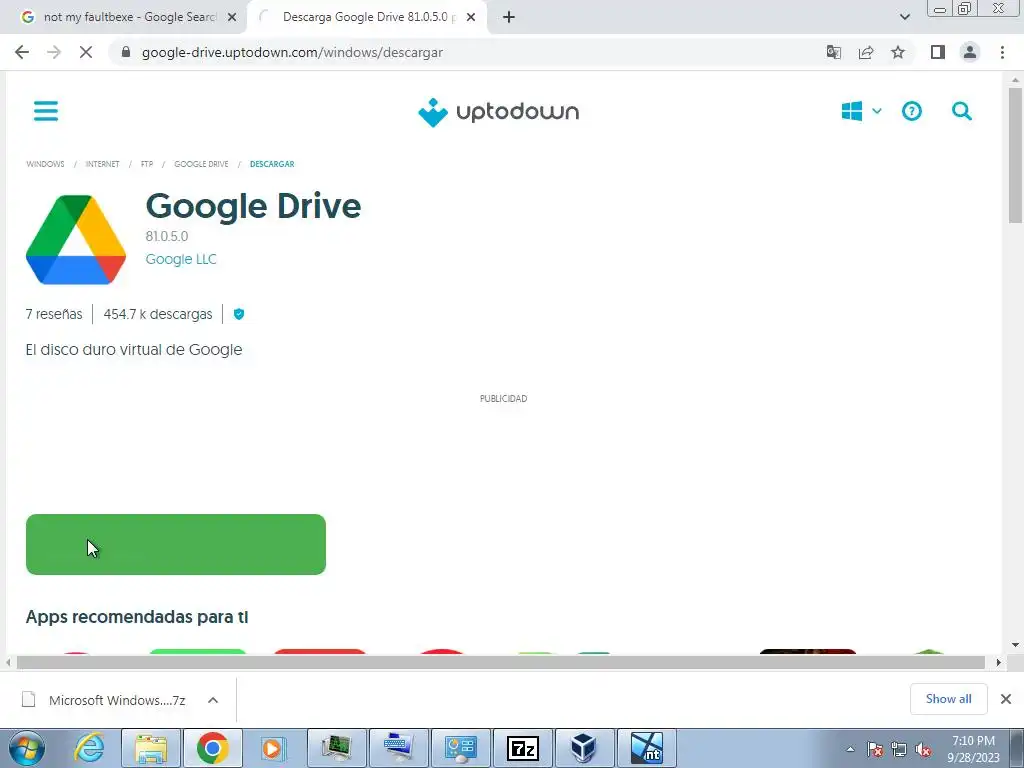Close the Descarga Google Drive tab
This screenshot has height=768, width=1024.
[x=471, y=18]
